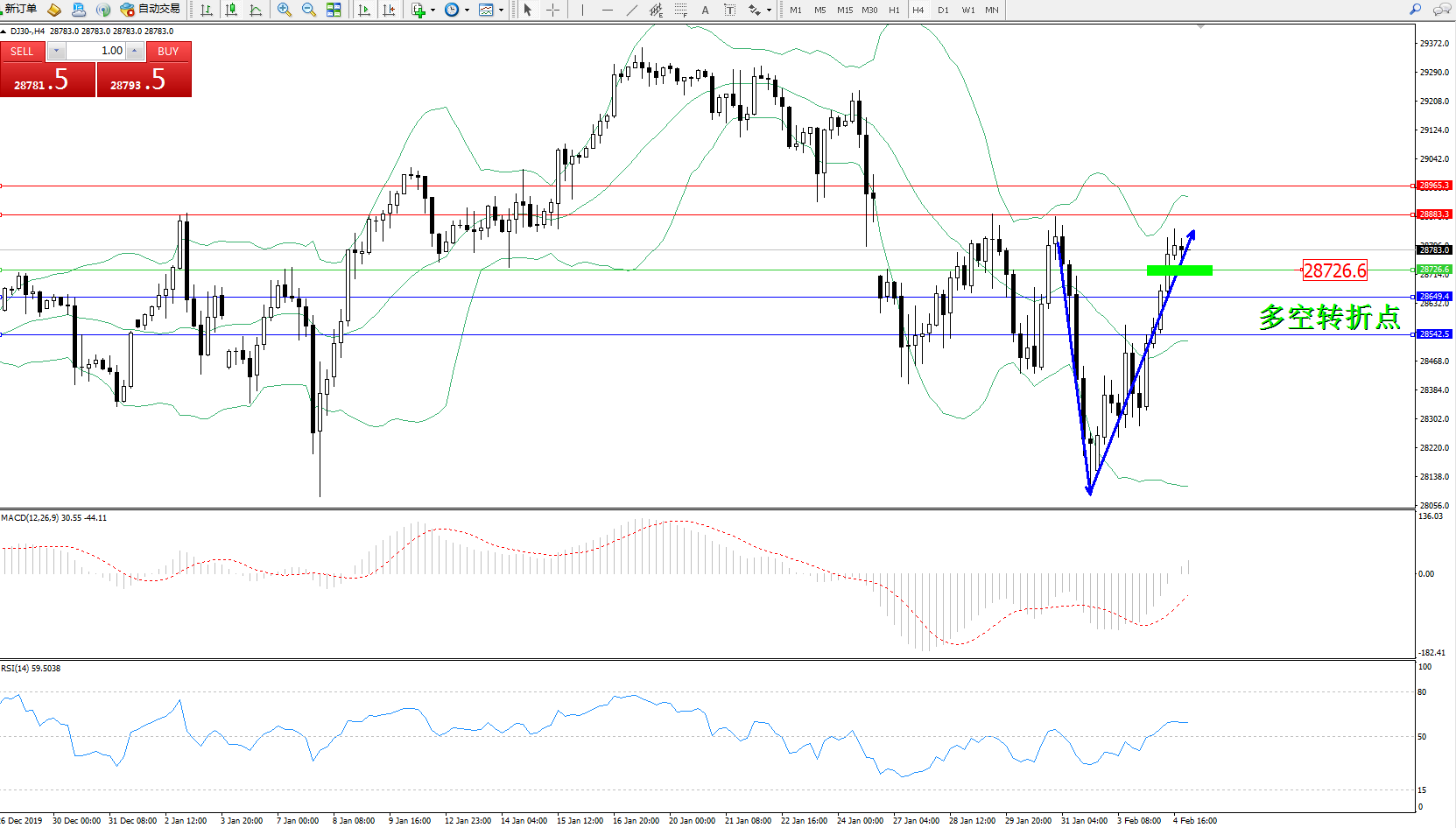Click the zoom out magnifier icon

point(309,10)
